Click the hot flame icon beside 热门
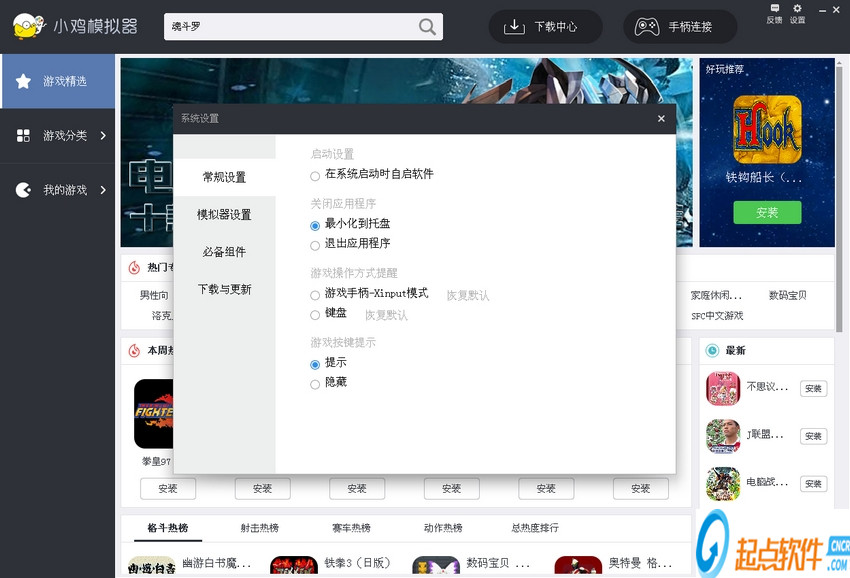Image resolution: width=850 pixels, height=578 pixels. pos(134,267)
